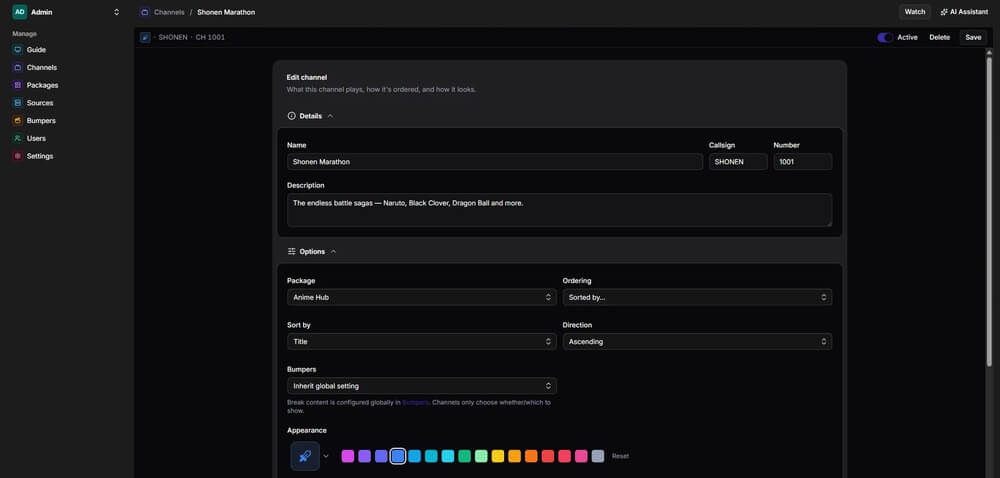Pick the fuchsia color swatch
Viewport: 1000px width, 478px height.
point(348,456)
